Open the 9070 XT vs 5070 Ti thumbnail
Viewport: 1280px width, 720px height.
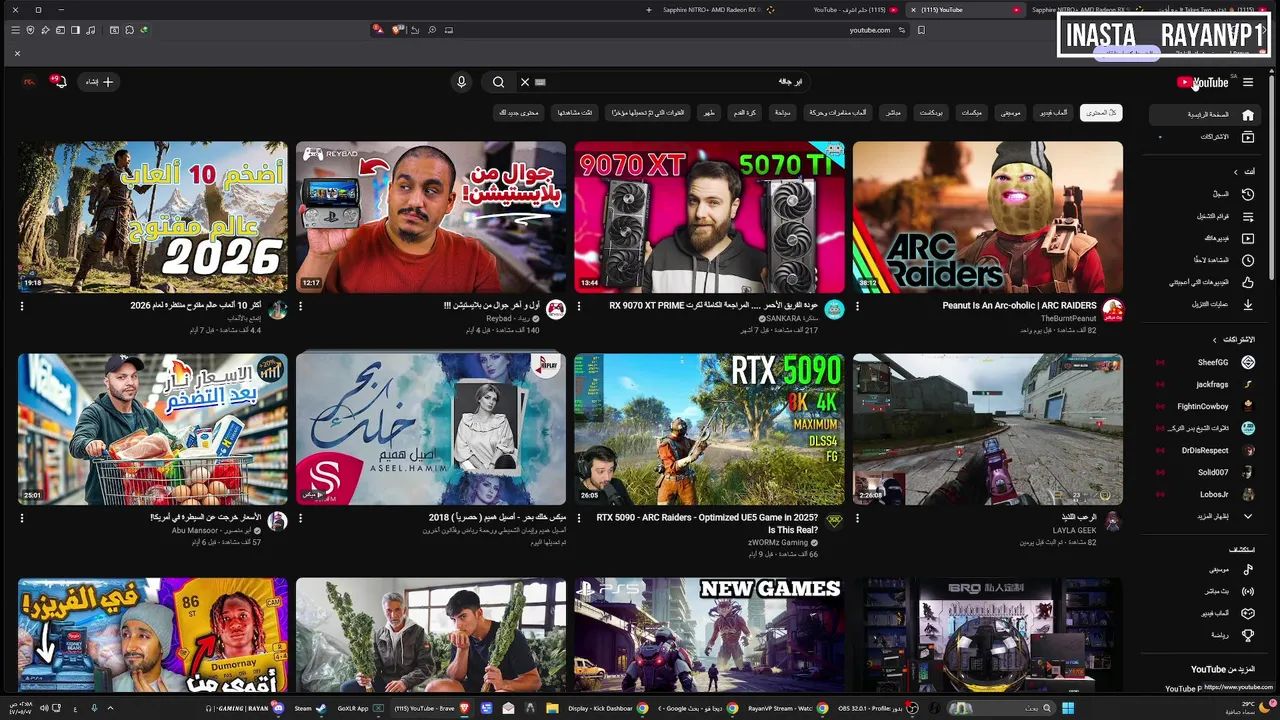709,217
